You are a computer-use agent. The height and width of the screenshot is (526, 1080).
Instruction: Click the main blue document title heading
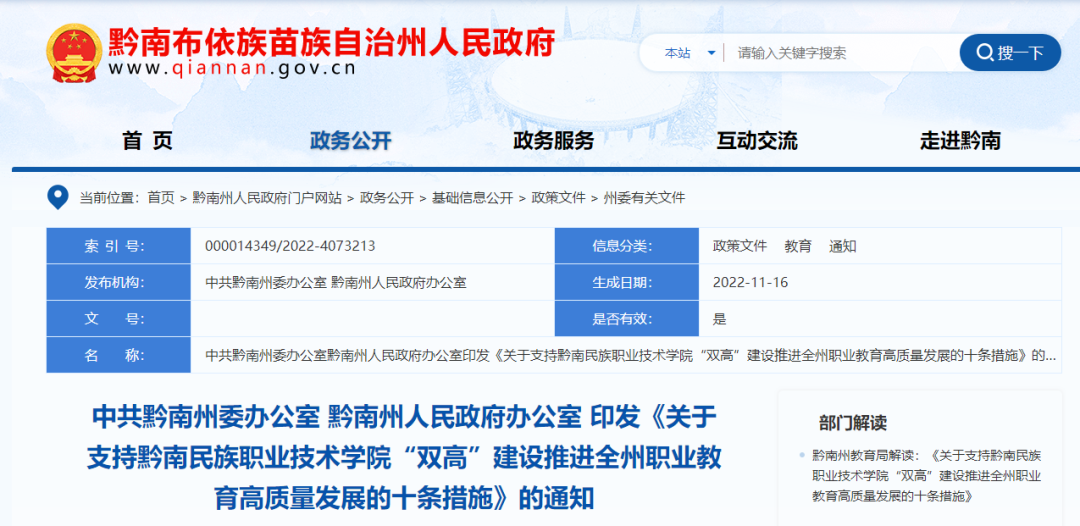[x=404, y=457]
